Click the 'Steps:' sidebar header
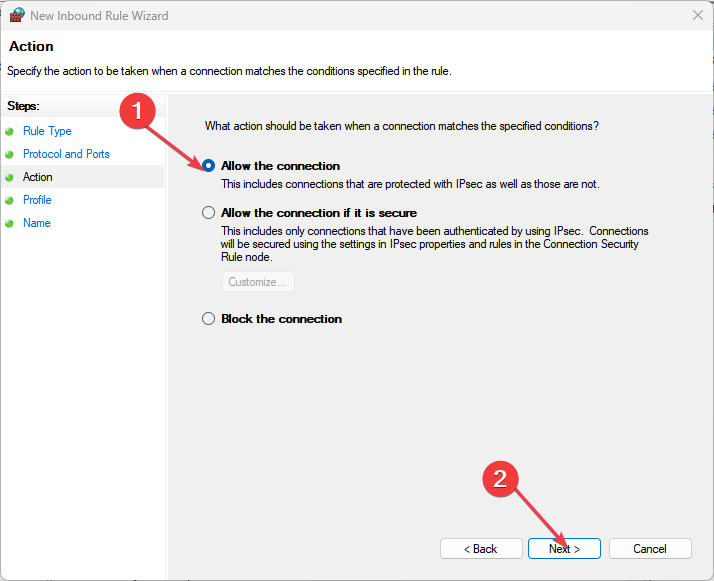Screen dimensions: 714x581 23,106
